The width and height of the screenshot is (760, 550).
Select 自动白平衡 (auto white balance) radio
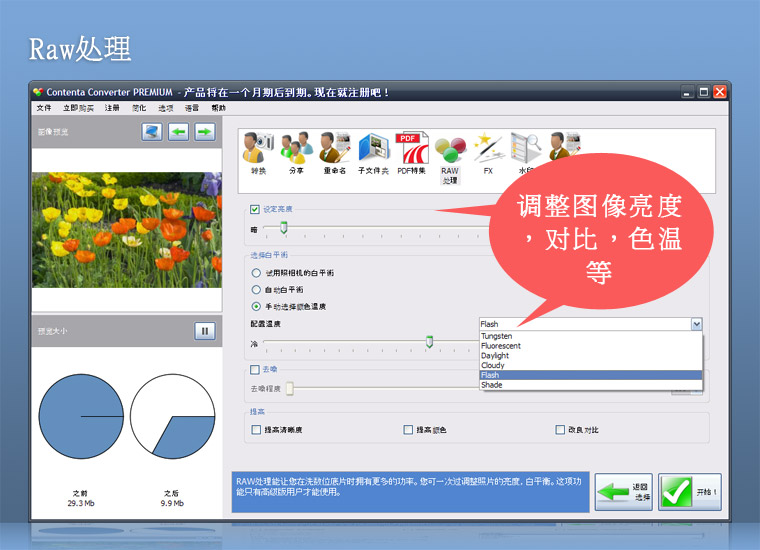256,290
